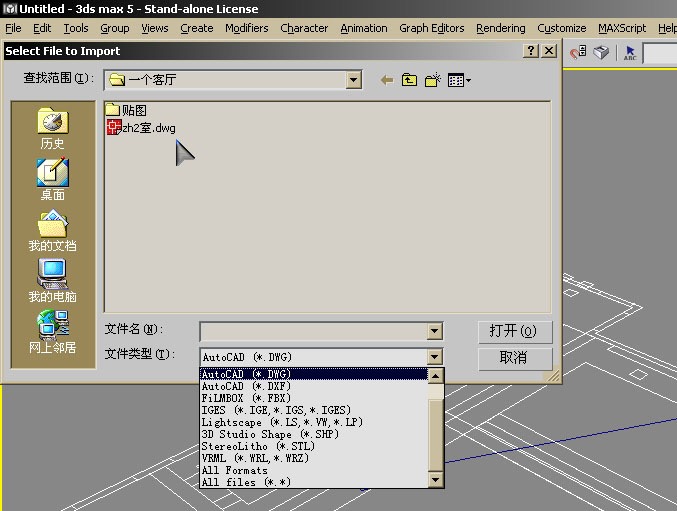
Task: Choose AutoCAD (*.DWG) in list
Action: tap(314, 374)
